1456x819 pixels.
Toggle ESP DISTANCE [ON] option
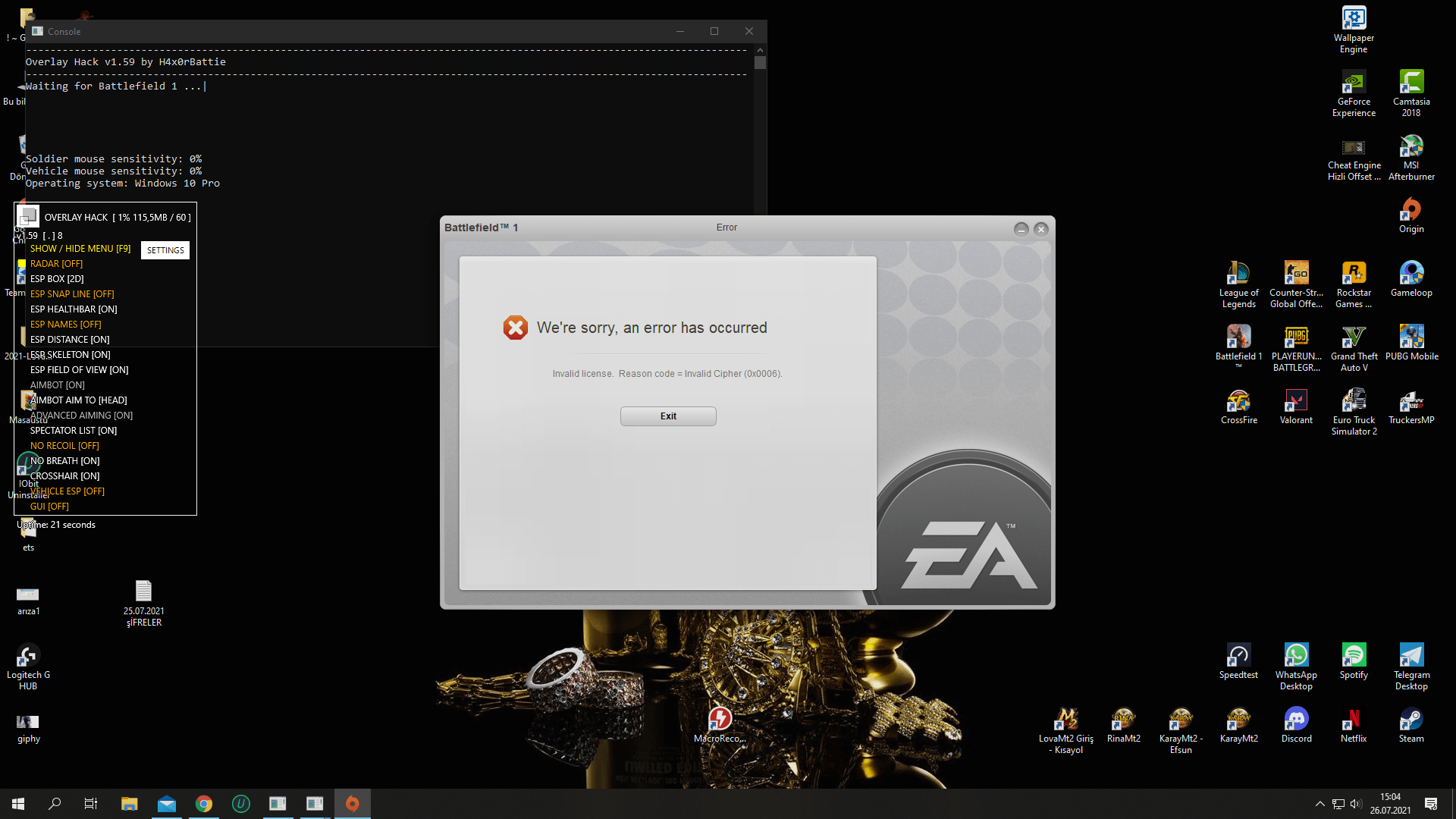click(70, 340)
